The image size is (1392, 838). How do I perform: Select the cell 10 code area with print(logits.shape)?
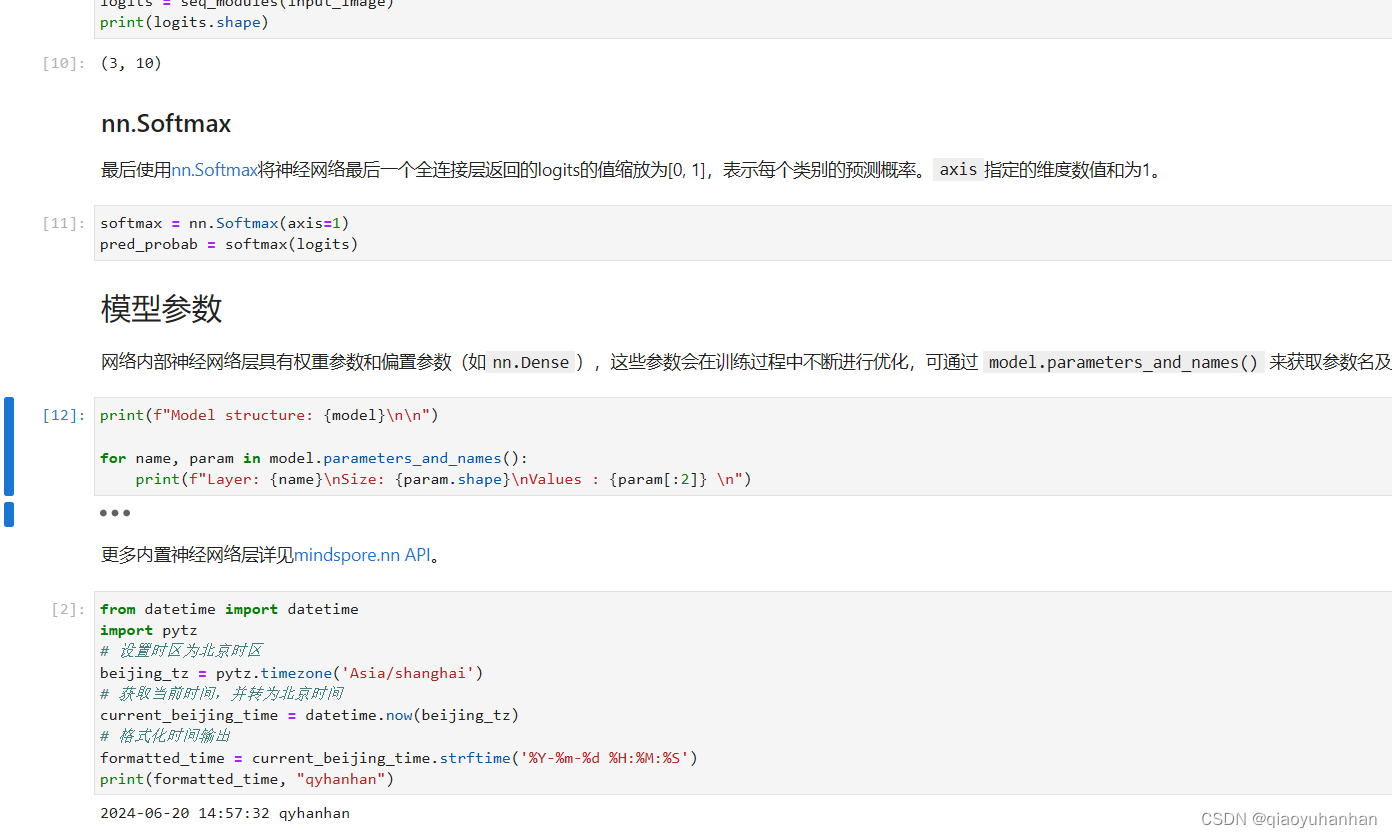743,19
